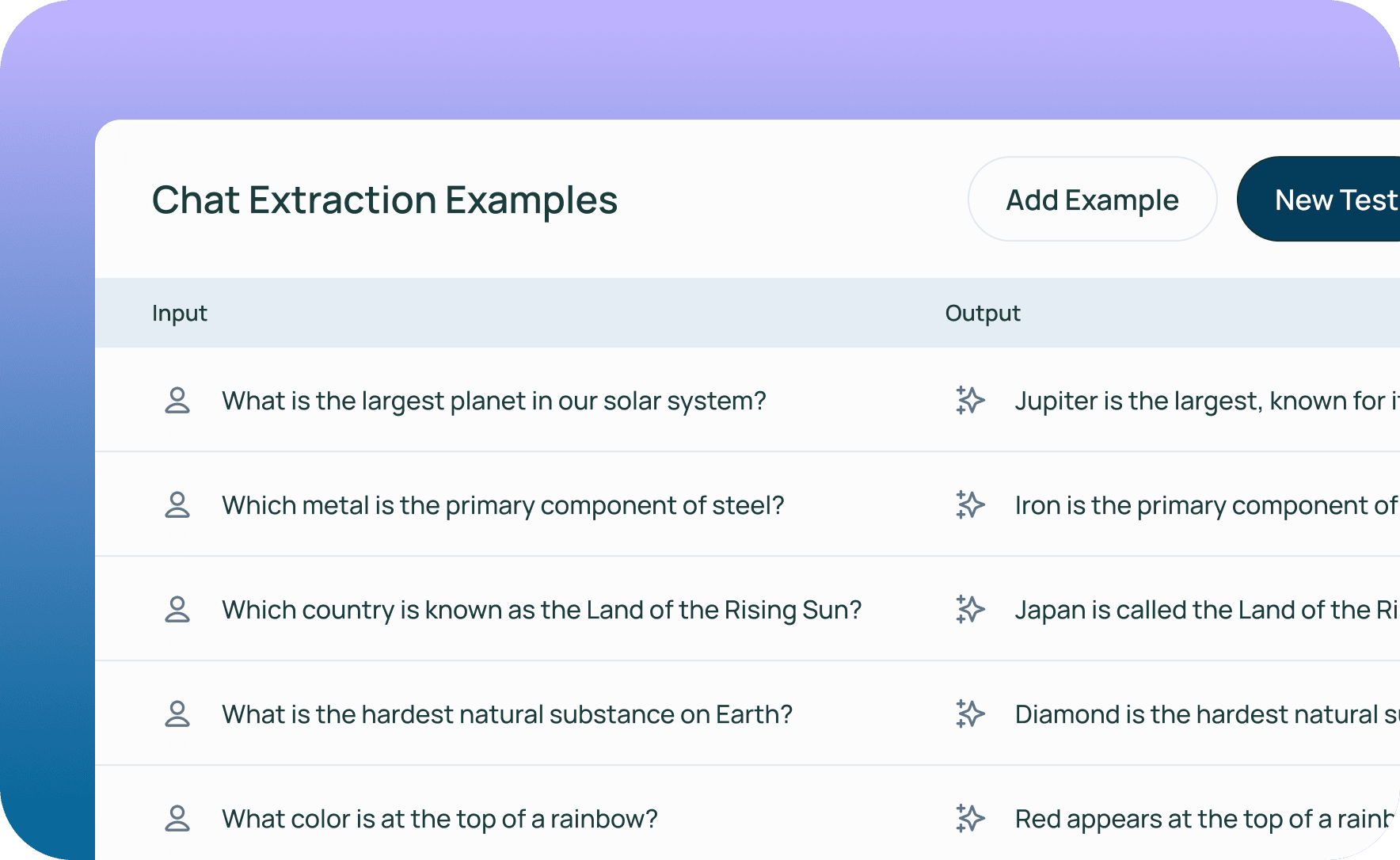
Task: Click the user icon beside the Rising Sun question
Action: pyautogui.click(x=177, y=610)
